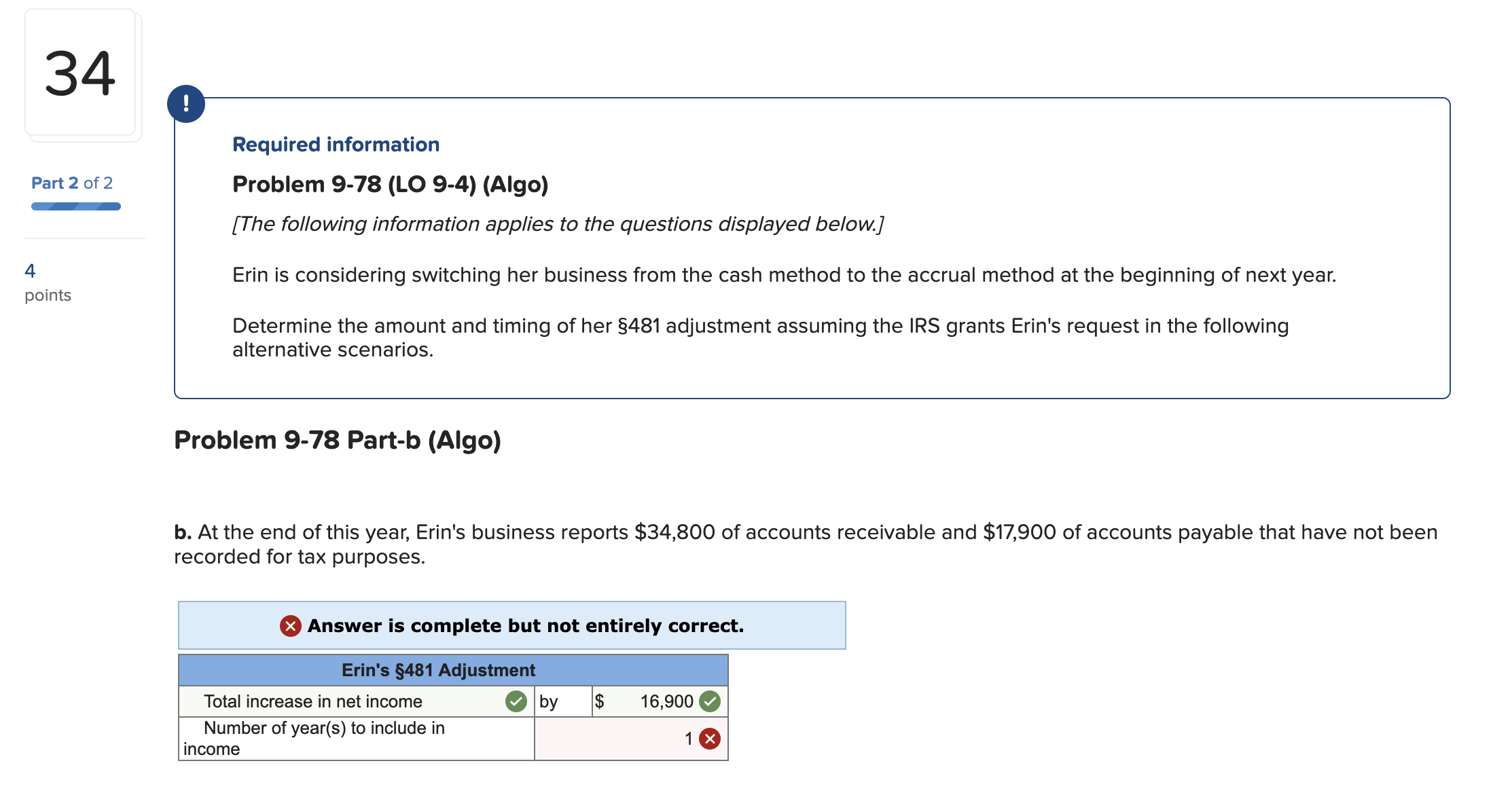
Task: Click the Part 2 progress bar
Action: pos(75,205)
